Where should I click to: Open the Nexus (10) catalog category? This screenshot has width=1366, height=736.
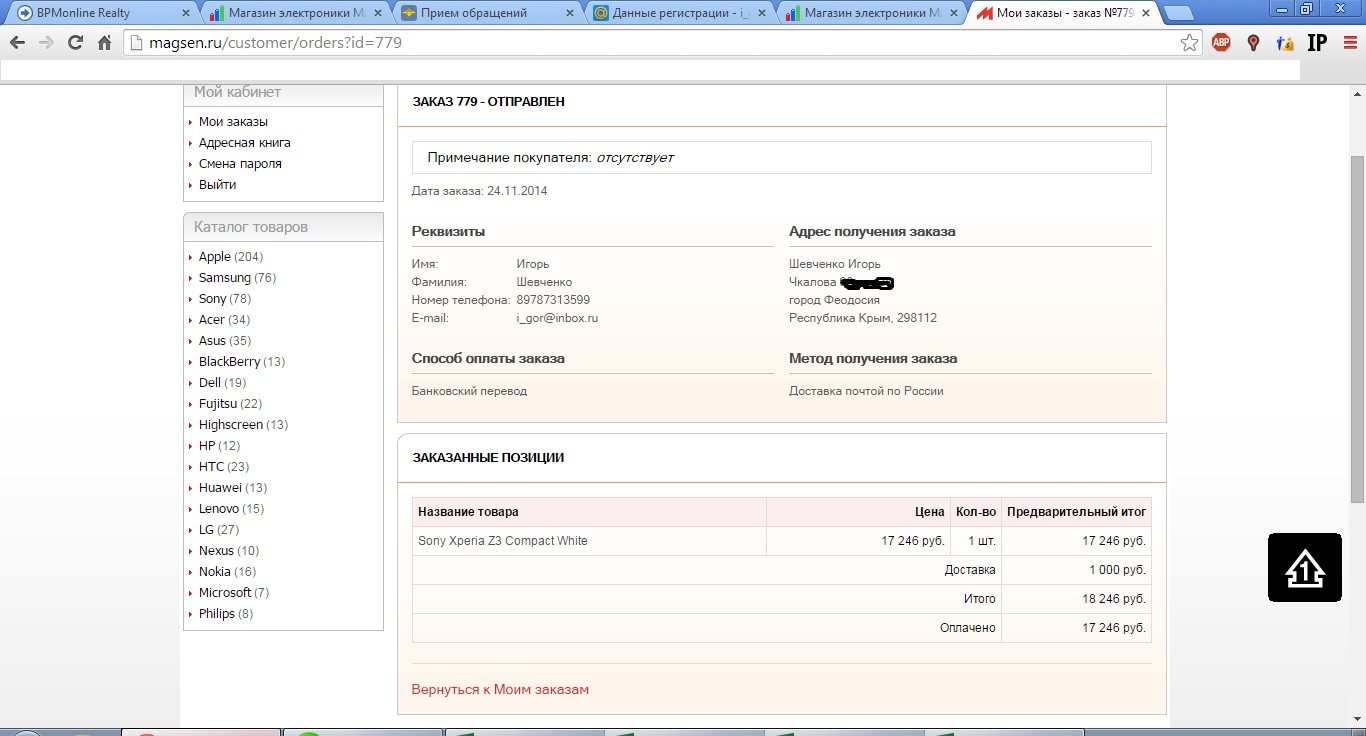(x=229, y=551)
